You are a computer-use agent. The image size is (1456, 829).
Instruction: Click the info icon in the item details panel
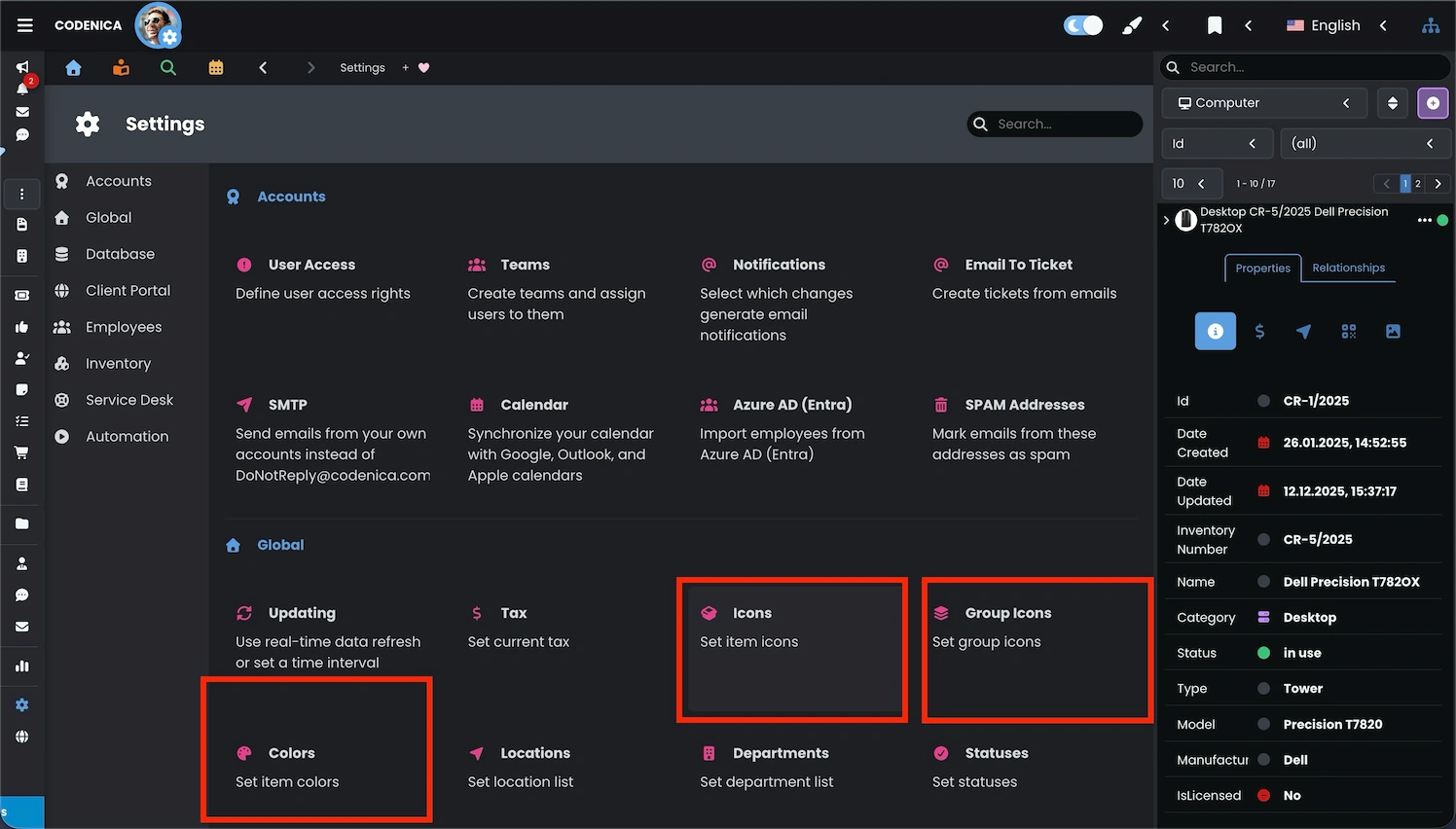(1215, 331)
